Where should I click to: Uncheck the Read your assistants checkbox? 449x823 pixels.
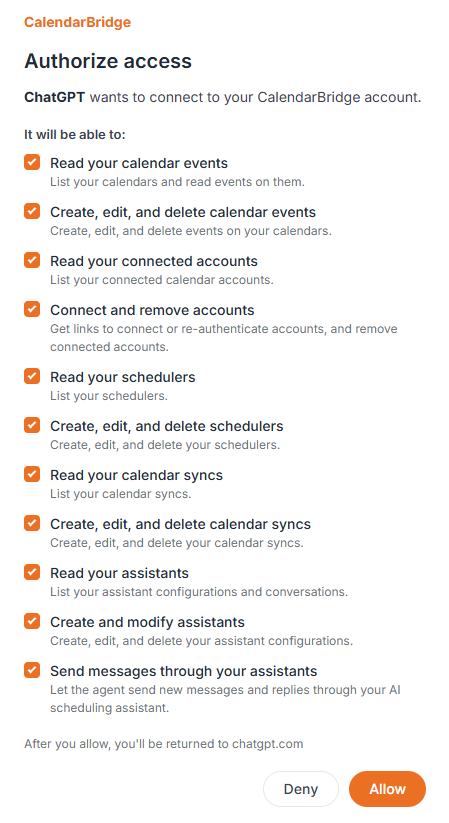[x=32, y=572]
